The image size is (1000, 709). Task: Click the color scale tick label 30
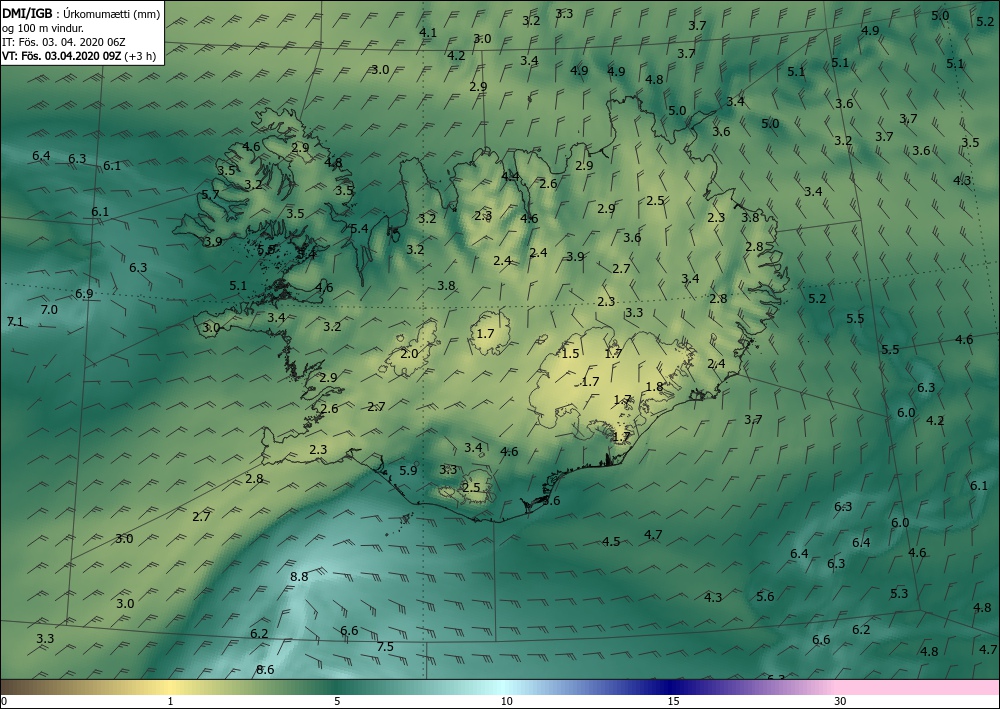(841, 701)
